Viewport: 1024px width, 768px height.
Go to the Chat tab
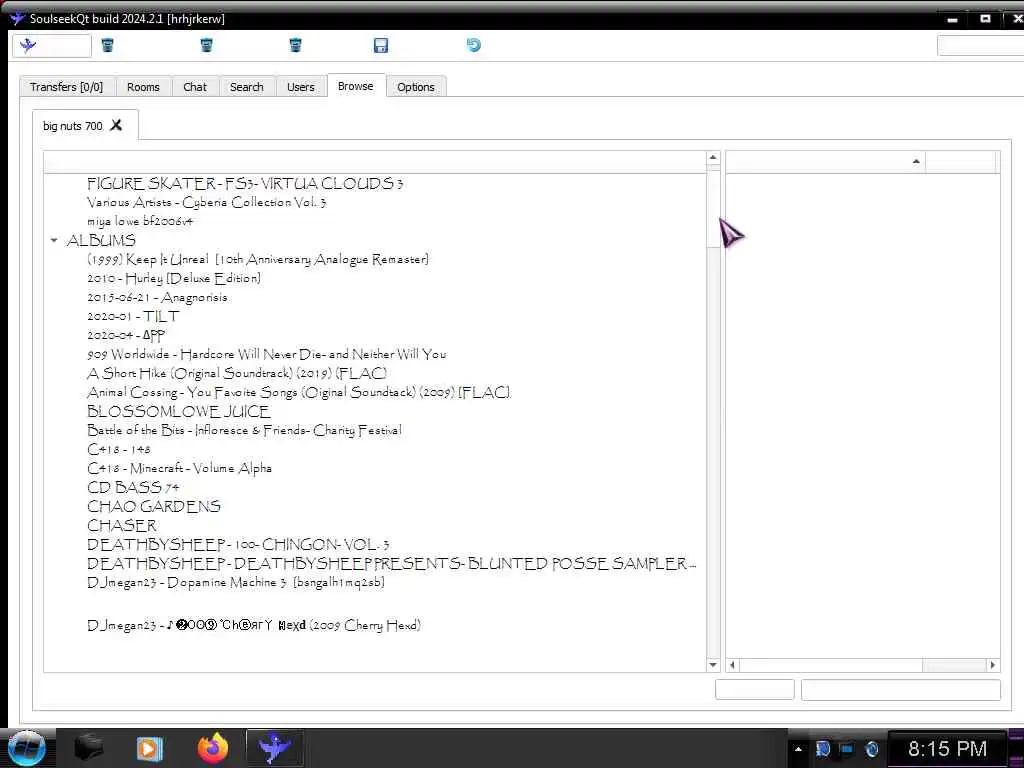click(195, 87)
